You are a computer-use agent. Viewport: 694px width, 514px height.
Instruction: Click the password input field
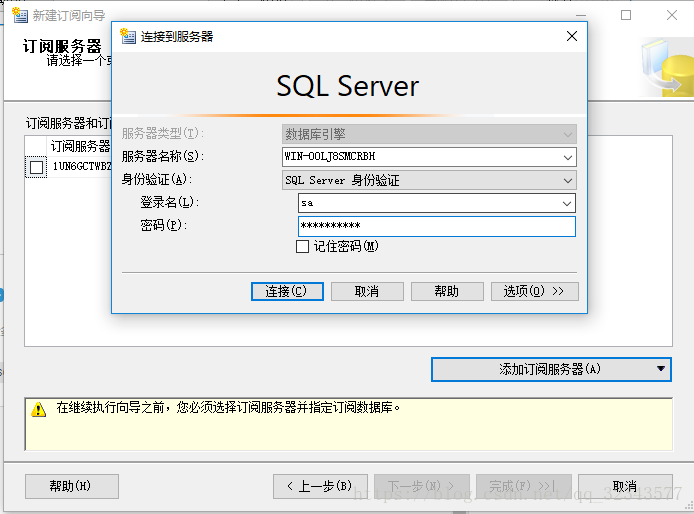click(x=436, y=226)
